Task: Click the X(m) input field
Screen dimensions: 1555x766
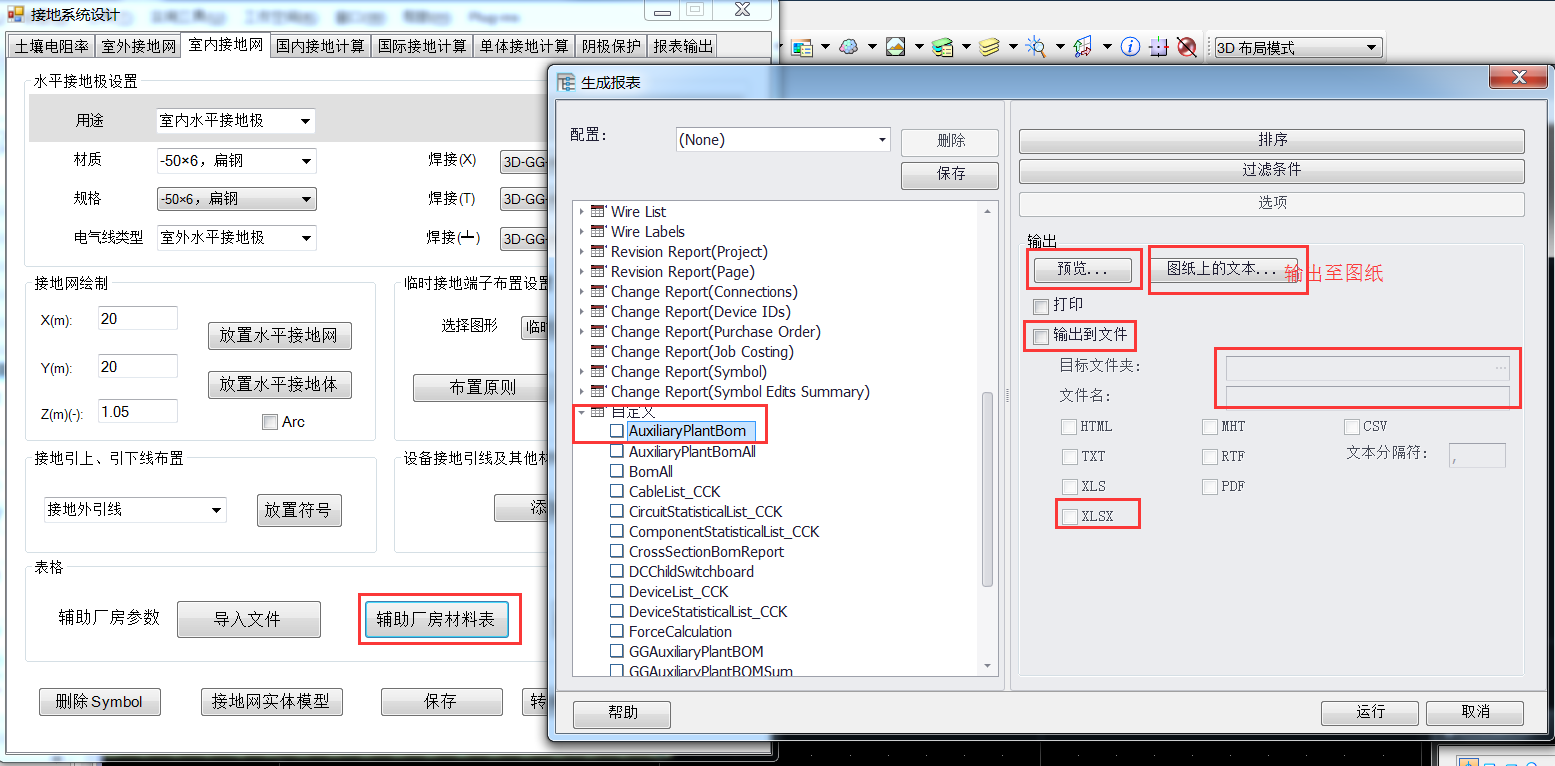Action: 138,319
